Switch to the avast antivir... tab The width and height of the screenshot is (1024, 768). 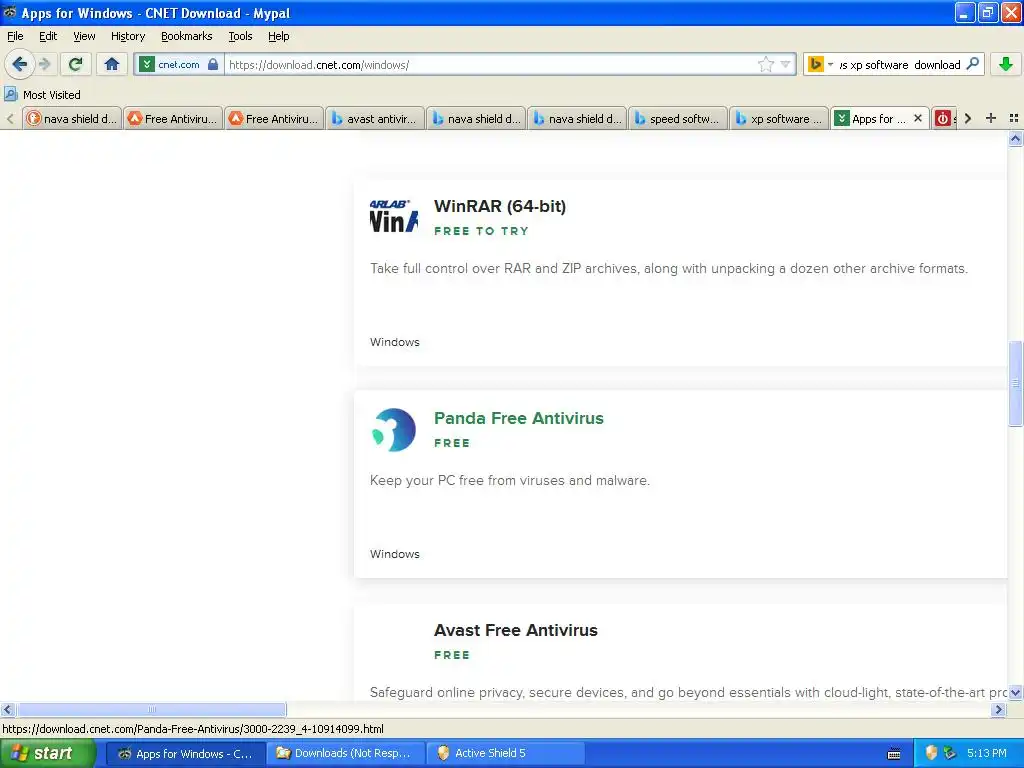[x=374, y=119]
